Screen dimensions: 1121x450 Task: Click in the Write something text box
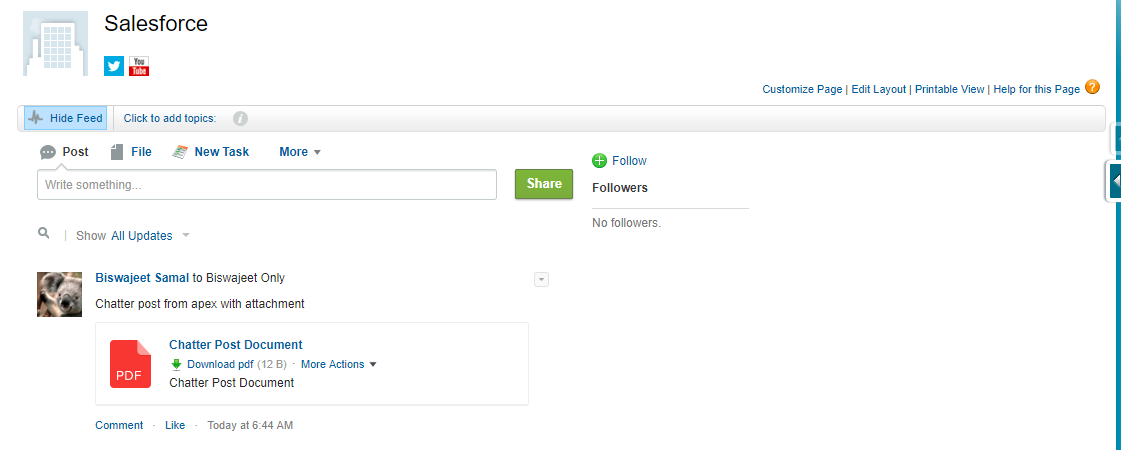(x=267, y=185)
